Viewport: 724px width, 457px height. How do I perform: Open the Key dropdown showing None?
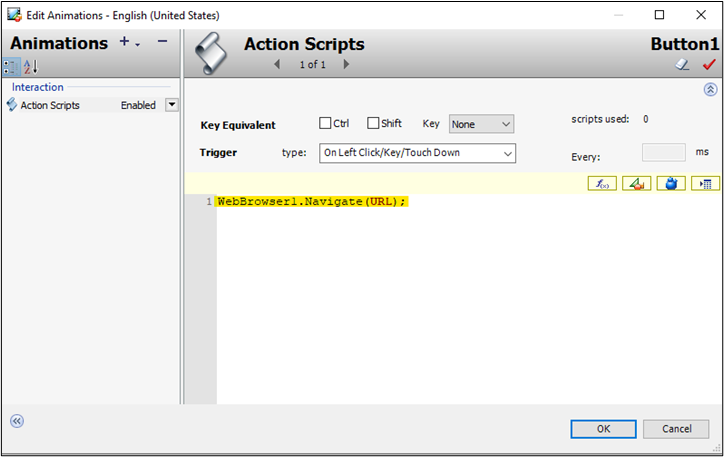click(x=481, y=124)
